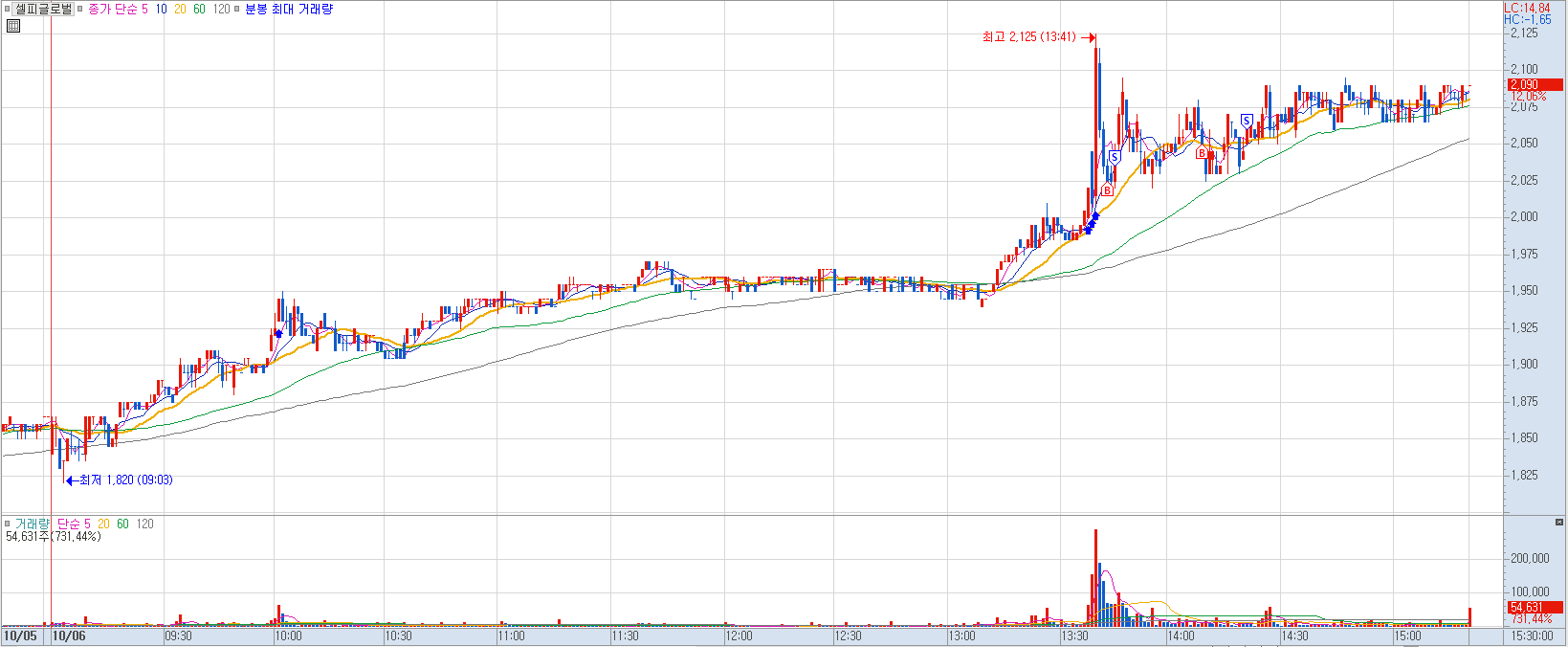Screen dimensions: 1568x647
Task: Toggle the square before 거래량 in volume panel
Action: [x=8, y=524]
